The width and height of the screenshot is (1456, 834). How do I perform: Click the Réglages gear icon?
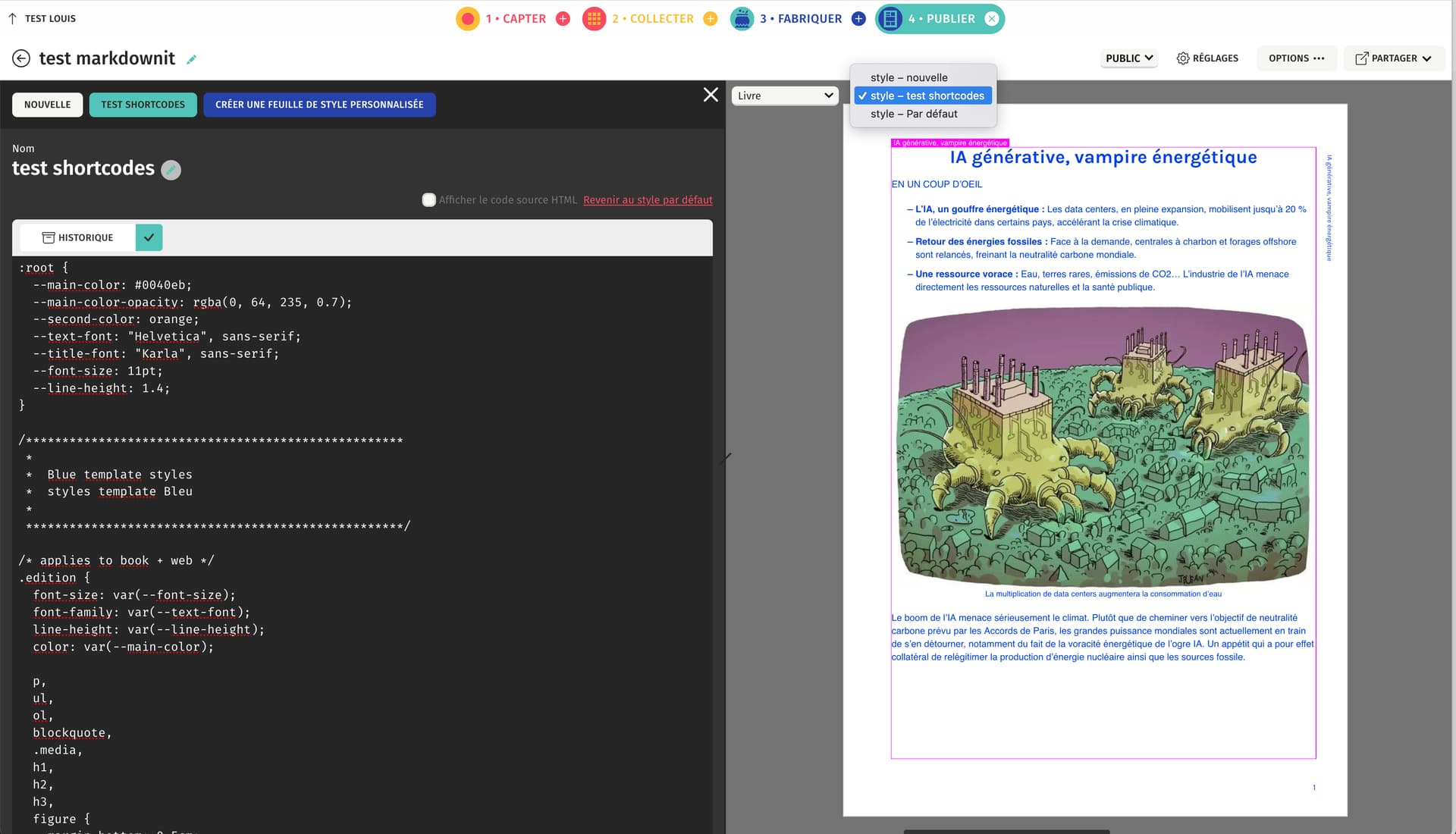pyautogui.click(x=1183, y=58)
